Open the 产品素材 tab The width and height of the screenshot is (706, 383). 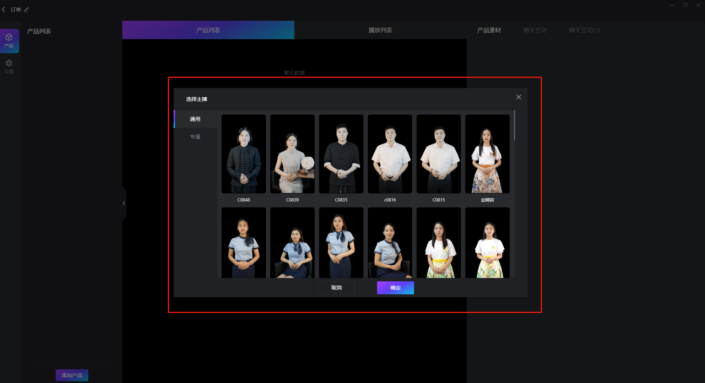pos(489,30)
